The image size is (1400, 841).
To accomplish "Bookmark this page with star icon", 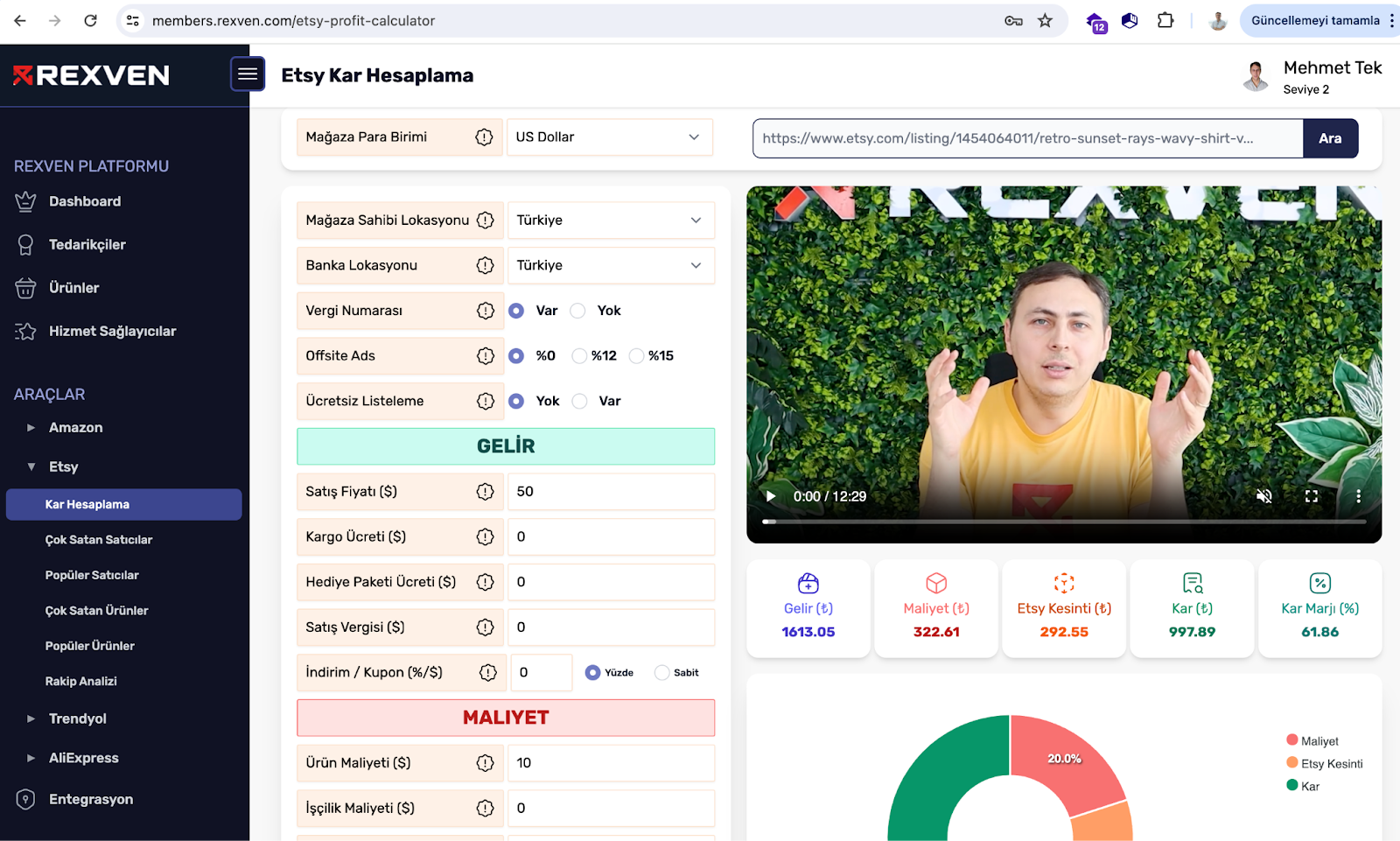I will coord(1045,20).
